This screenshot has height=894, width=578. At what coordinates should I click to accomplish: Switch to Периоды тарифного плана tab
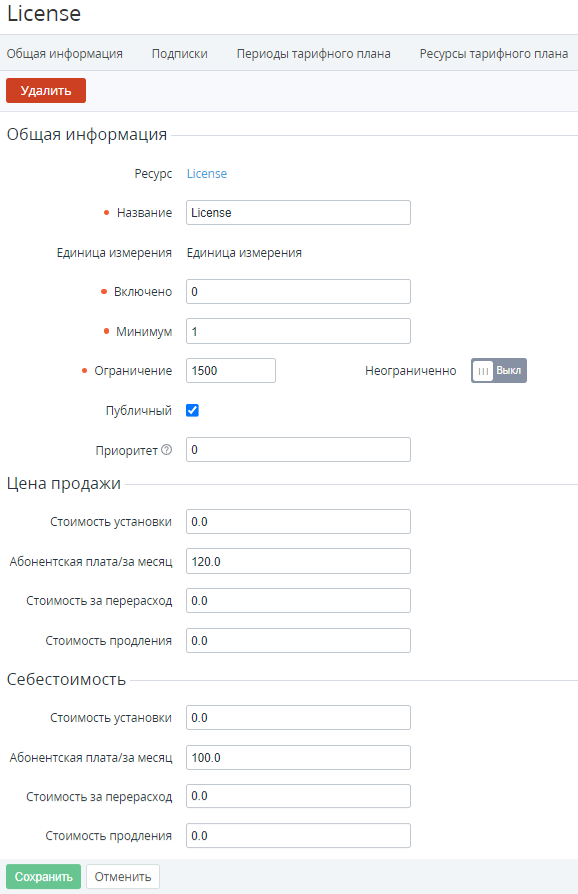tap(314, 54)
